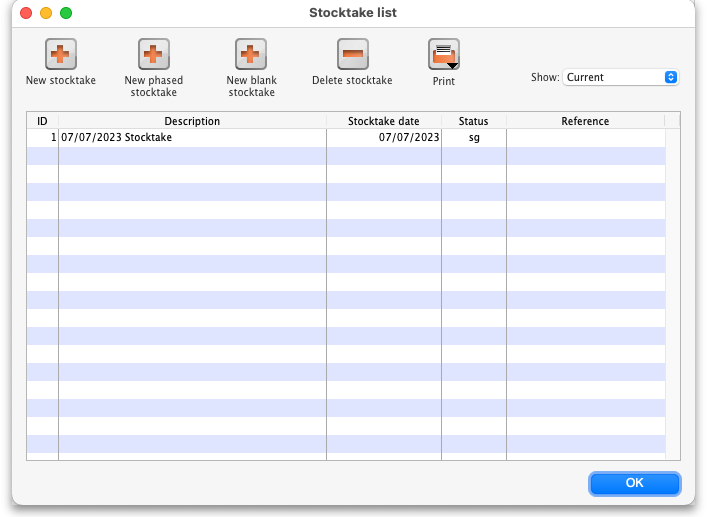Click the New blank stocktake icon
This screenshot has height=517, width=707.
(251, 54)
